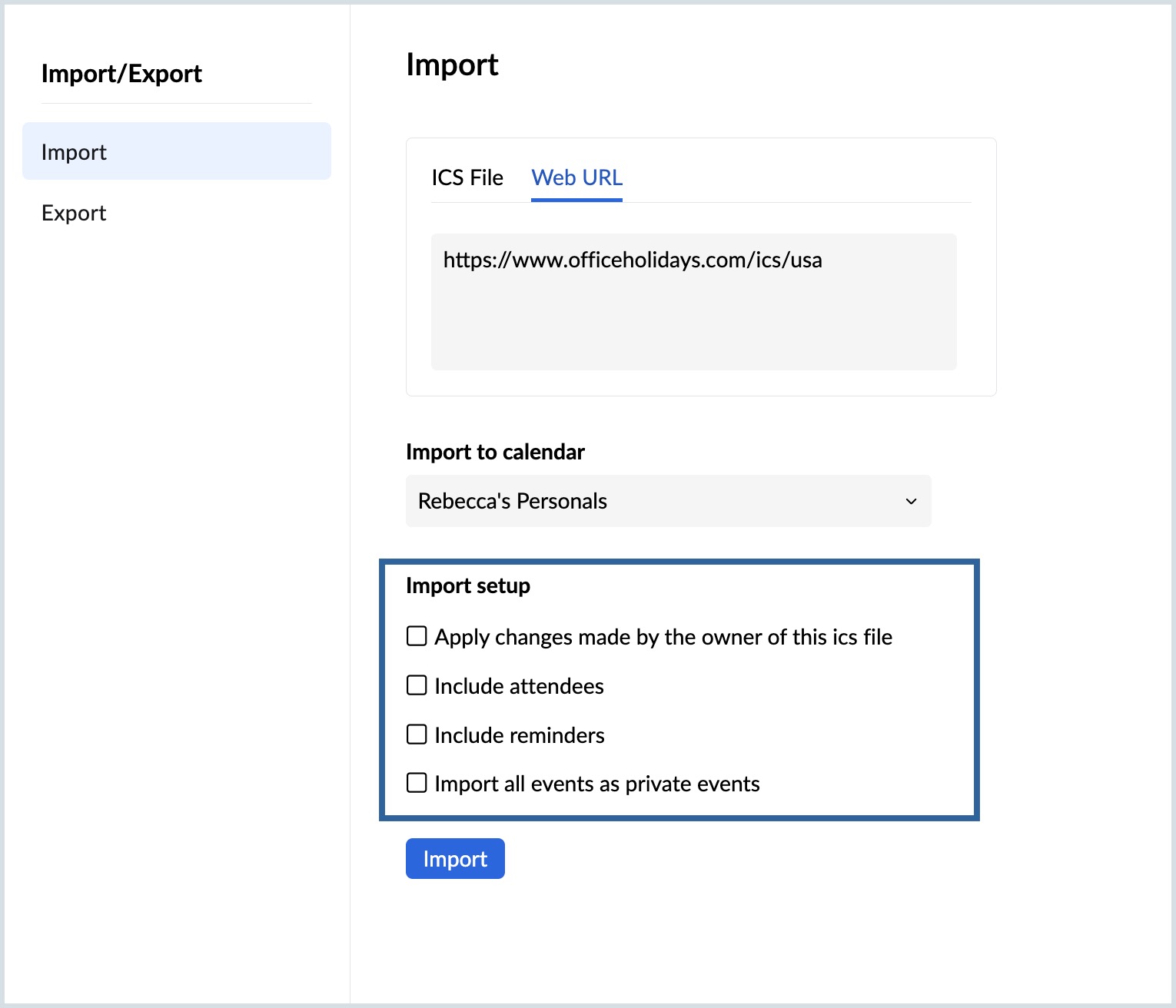This screenshot has height=1008, width=1176.
Task: Open the Import to calendar dropdown
Action: (x=669, y=501)
